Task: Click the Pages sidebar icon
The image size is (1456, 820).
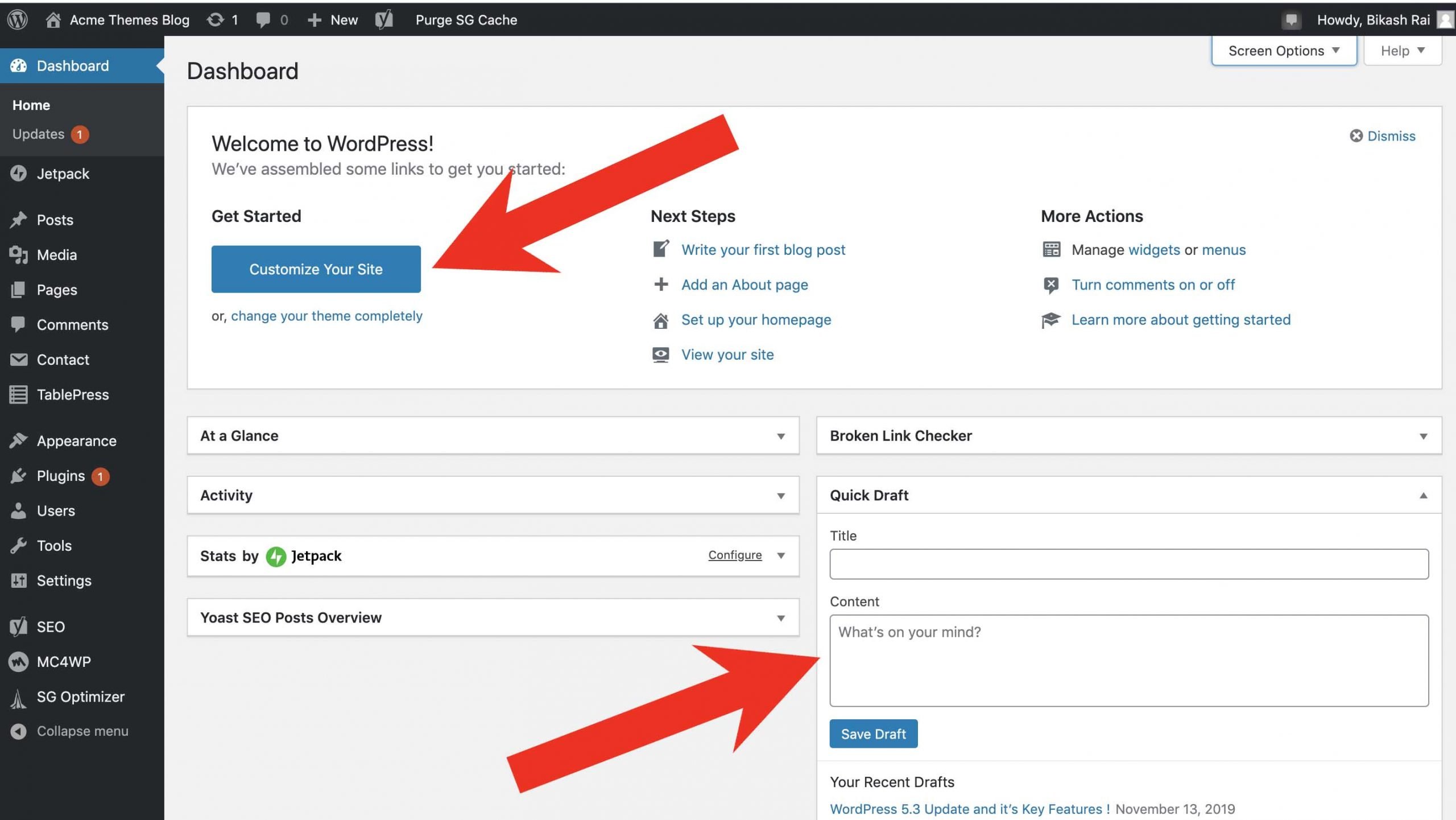Action: [x=18, y=290]
